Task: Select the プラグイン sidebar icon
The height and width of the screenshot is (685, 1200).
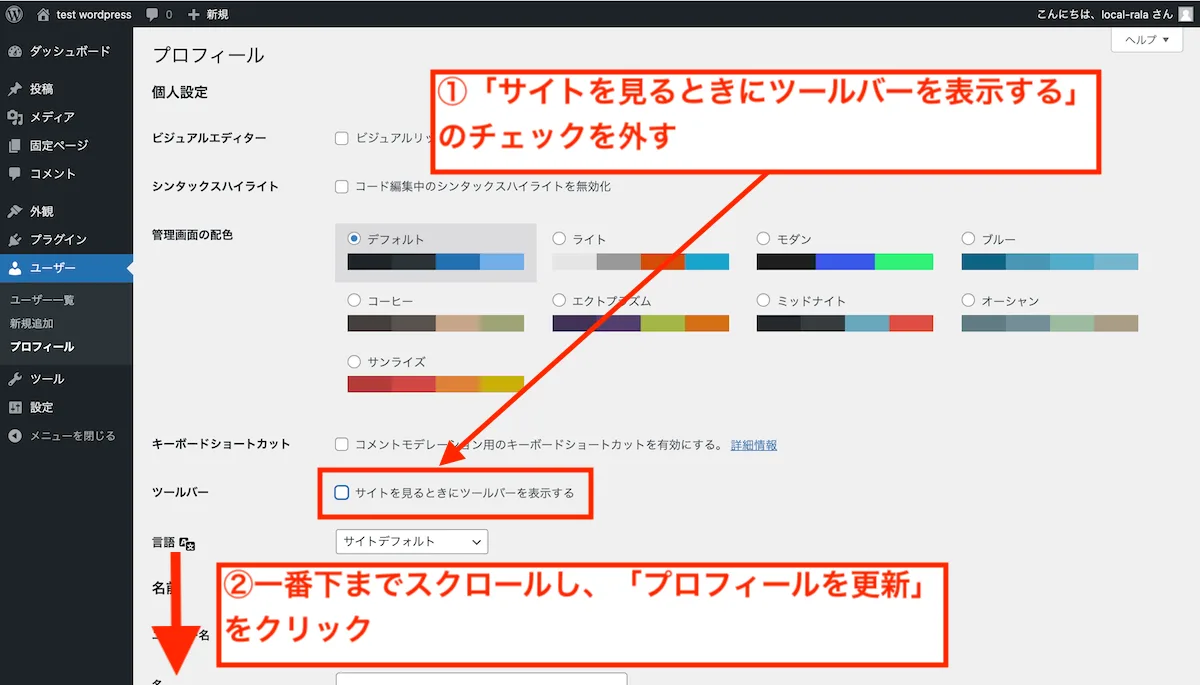Action: coord(17,239)
